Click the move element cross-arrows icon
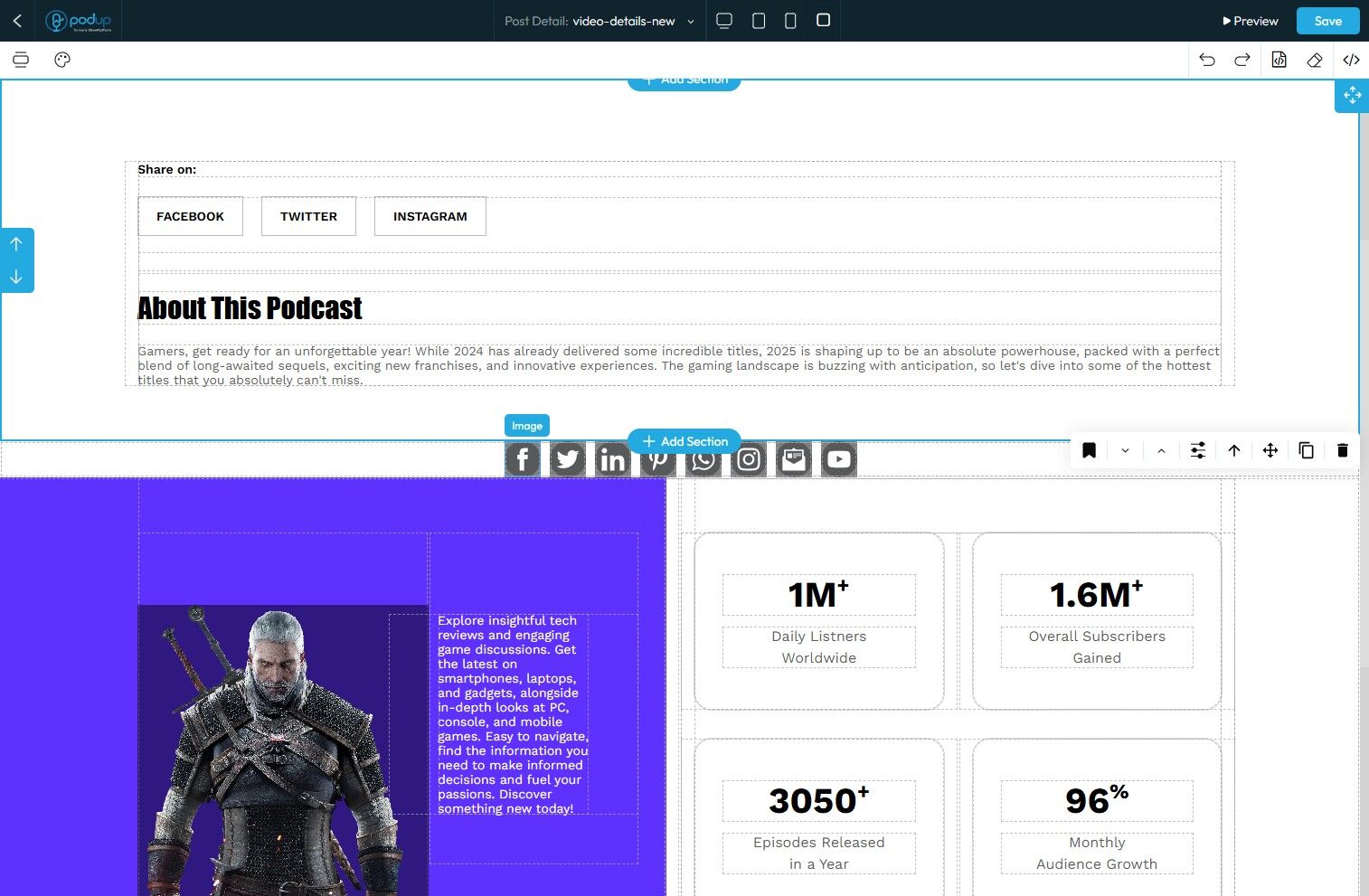Screen dimensions: 1369x896 point(1270,450)
